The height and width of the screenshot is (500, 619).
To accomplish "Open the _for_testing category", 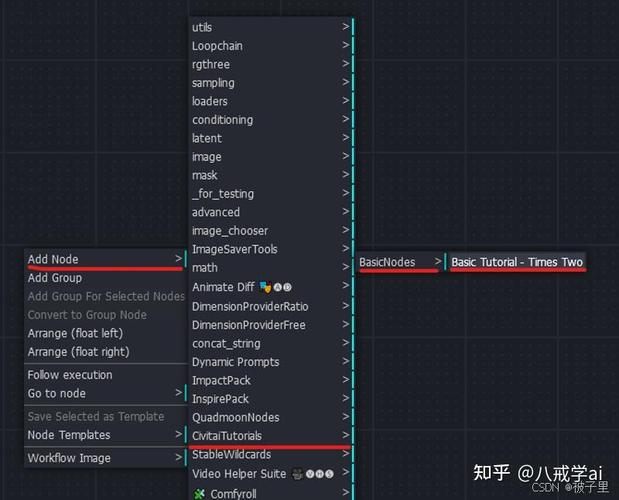I will pyautogui.click(x=271, y=194).
